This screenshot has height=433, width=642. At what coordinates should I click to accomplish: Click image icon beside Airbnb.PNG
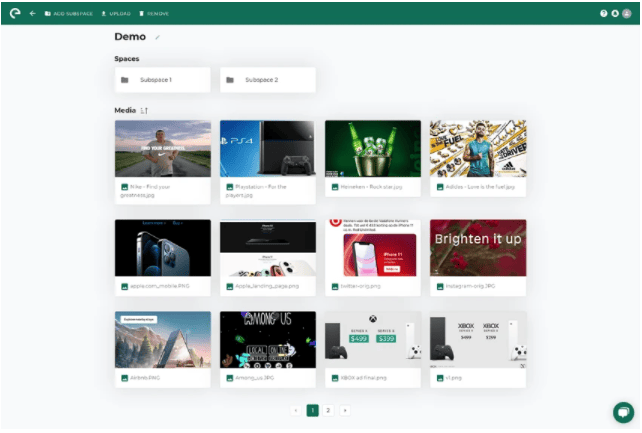pos(124,378)
